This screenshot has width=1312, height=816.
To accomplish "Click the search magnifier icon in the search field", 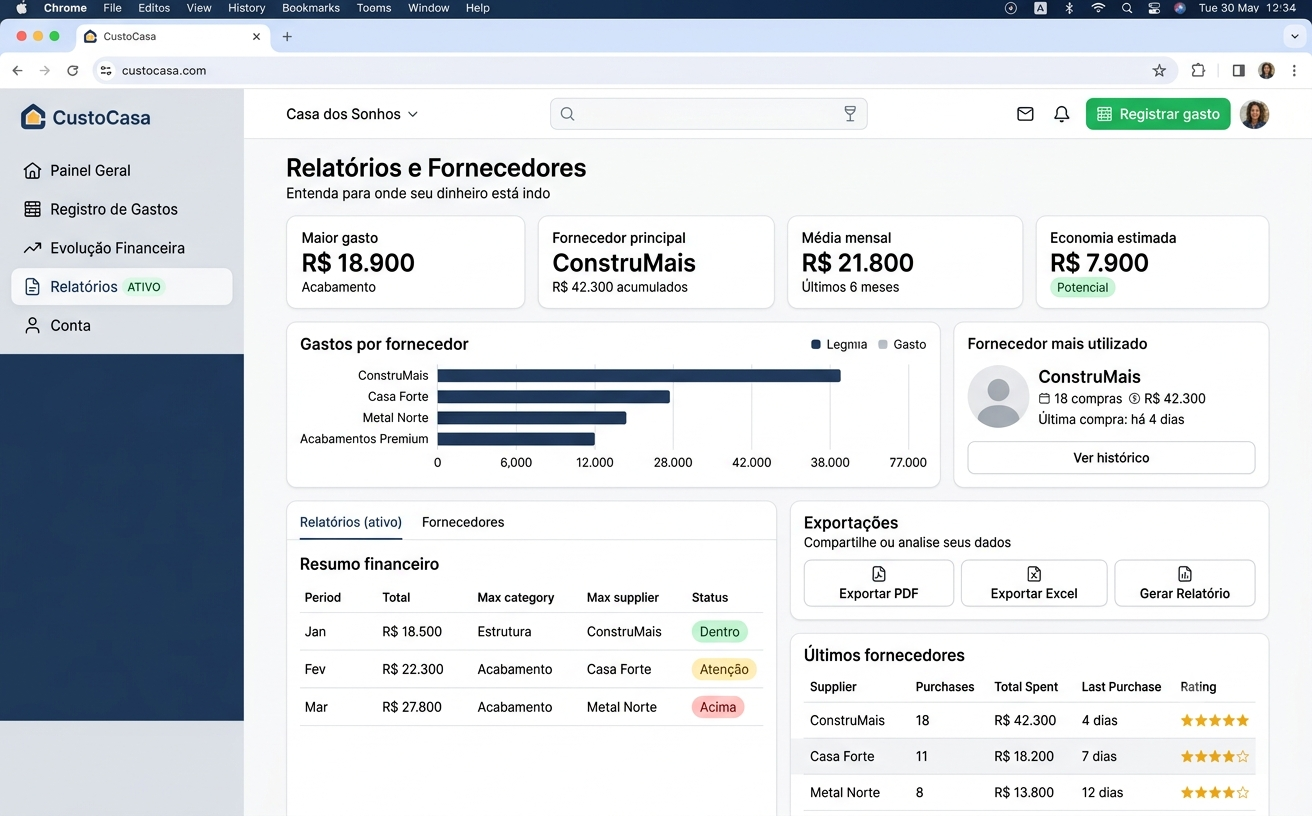I will pos(567,114).
